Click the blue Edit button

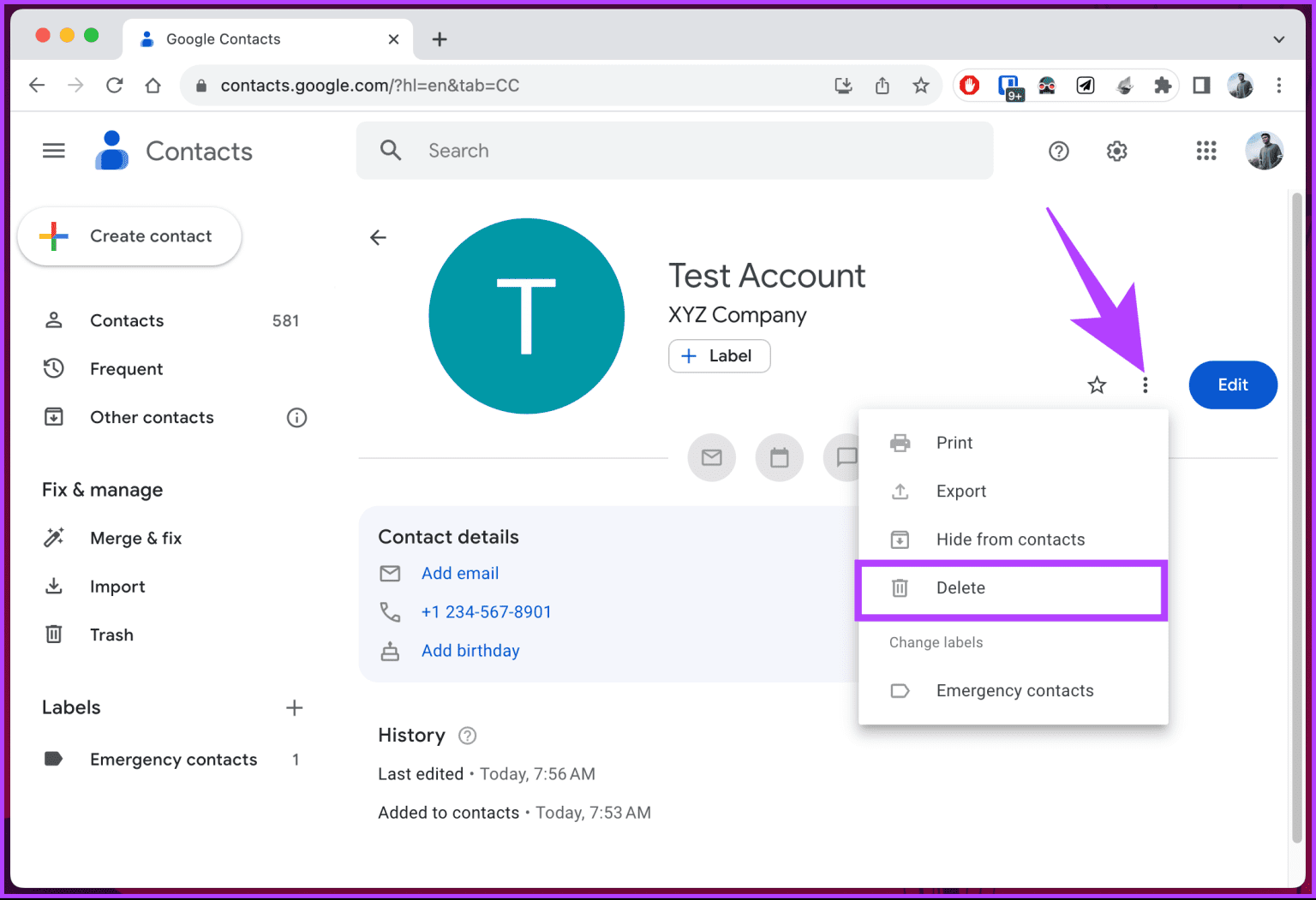coord(1232,385)
